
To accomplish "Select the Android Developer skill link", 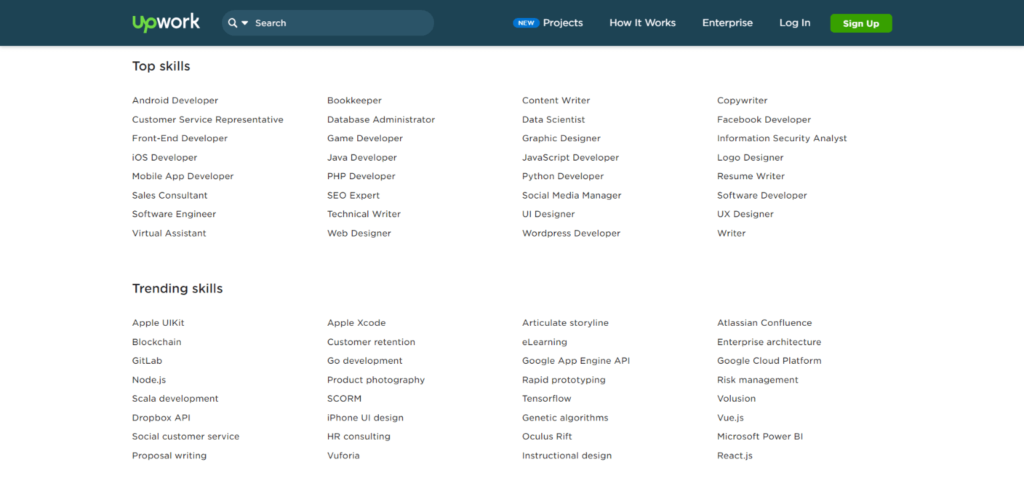I will [x=175, y=100].
